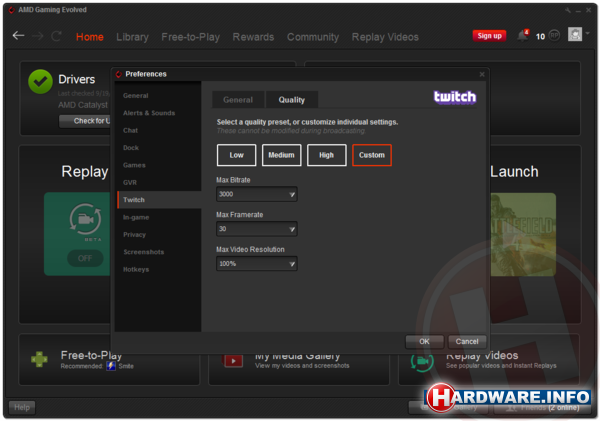Click the forward arrow navigation icon

click(38, 36)
